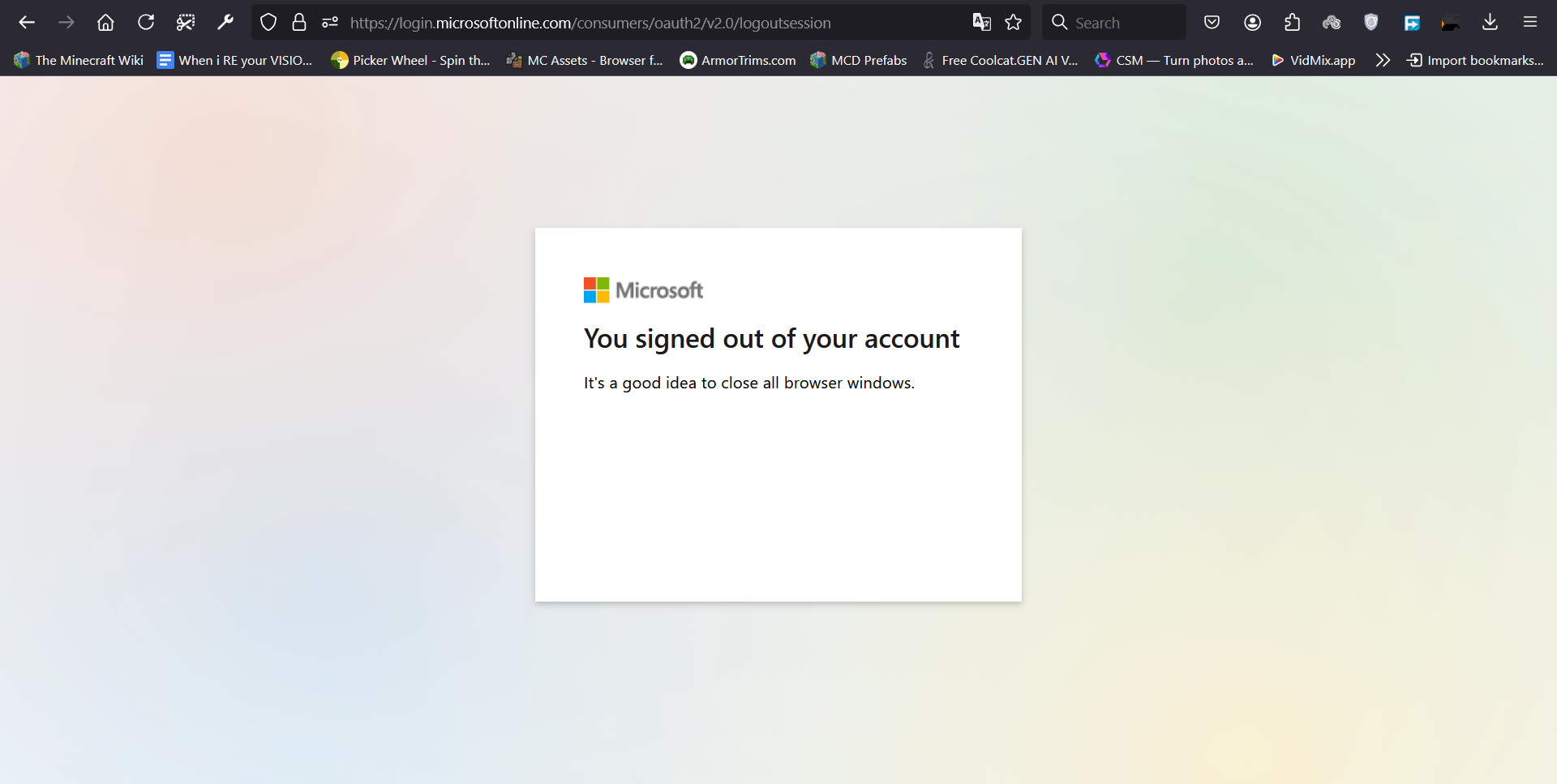Screen dimensions: 1557x784
Task: Select the address bar URL
Action: [590, 23]
